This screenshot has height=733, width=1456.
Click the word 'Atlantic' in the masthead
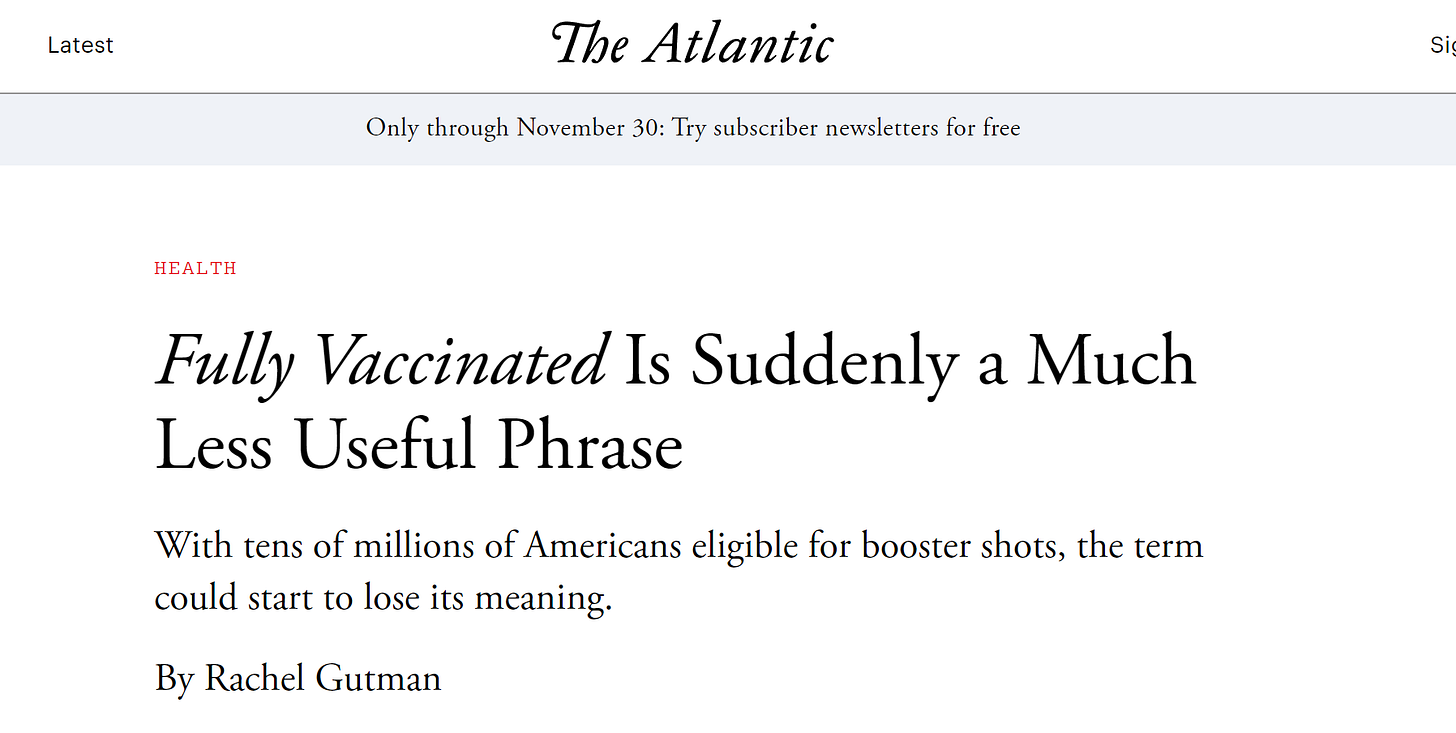point(739,44)
